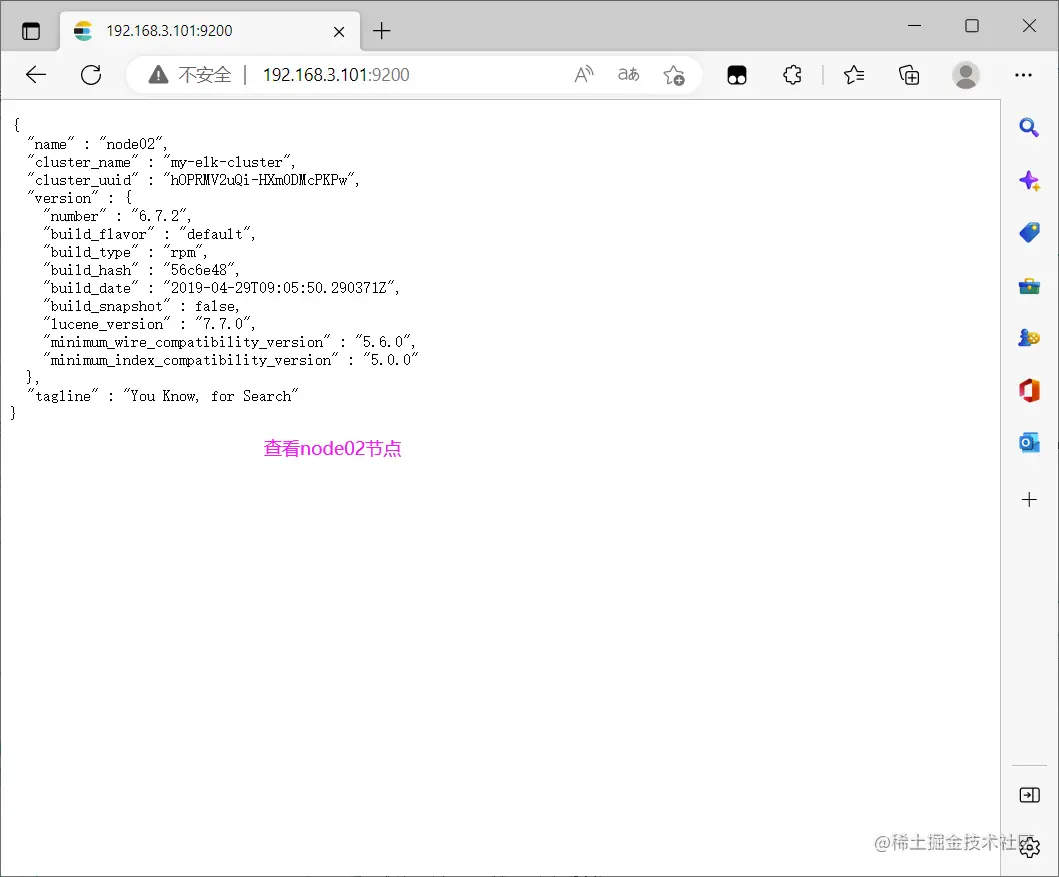Image resolution: width=1059 pixels, height=877 pixels.
Task: Click the build_snapshot "false" value
Action: pos(215,307)
